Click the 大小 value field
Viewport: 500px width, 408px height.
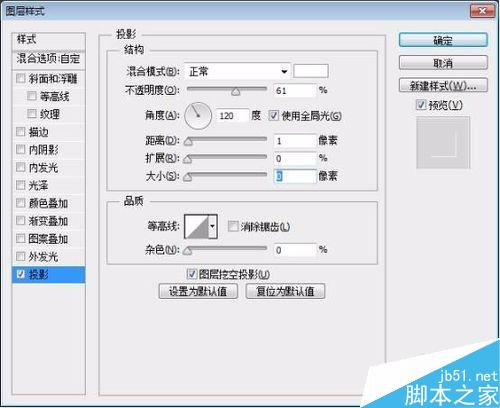click(x=295, y=176)
